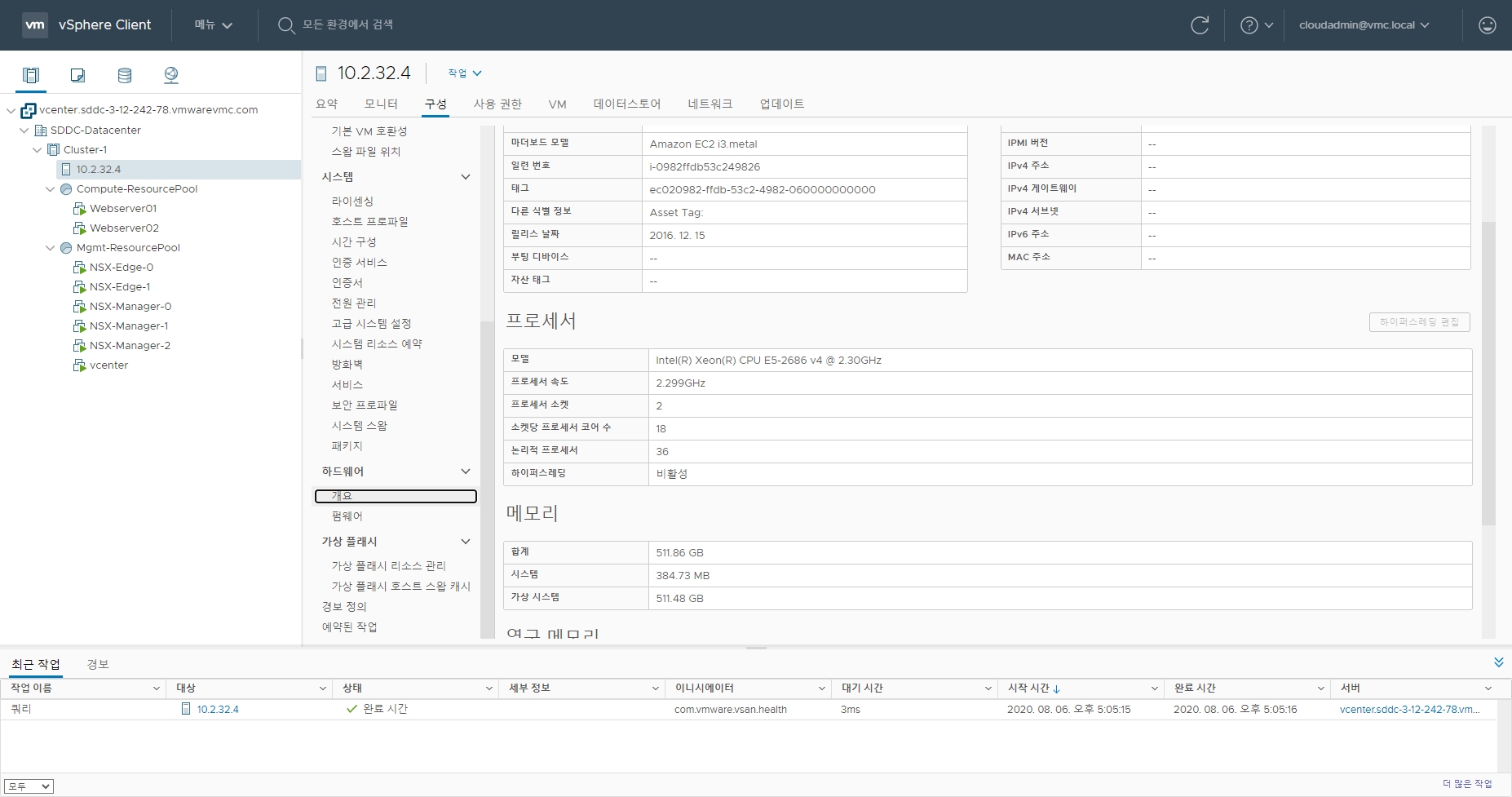Viewport: 1512px width, 797px height.
Task: Collapse the SDDC-Datacenter tree node
Action: (24, 131)
